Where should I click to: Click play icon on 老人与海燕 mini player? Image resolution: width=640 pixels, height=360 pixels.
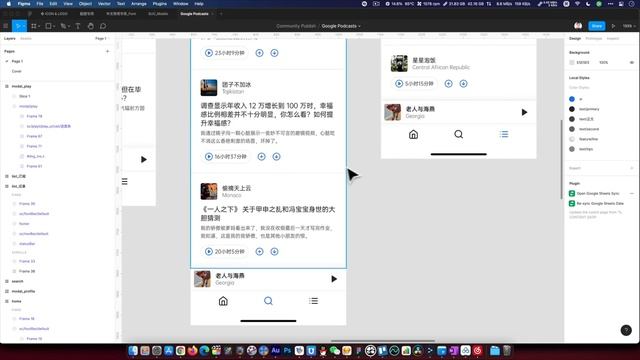[x=334, y=279]
